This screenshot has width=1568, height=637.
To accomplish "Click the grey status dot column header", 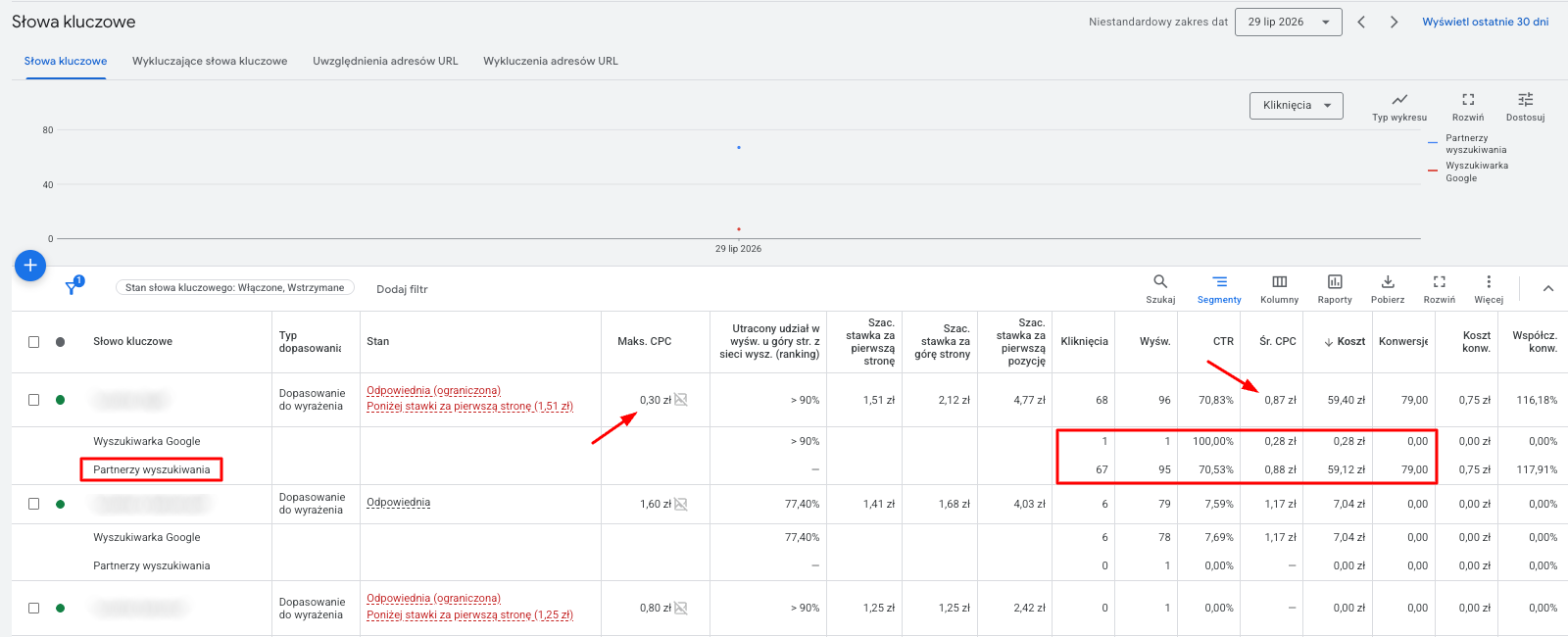I will 61,342.
